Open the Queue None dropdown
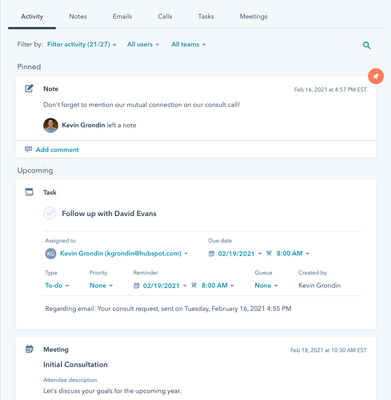 (266, 286)
